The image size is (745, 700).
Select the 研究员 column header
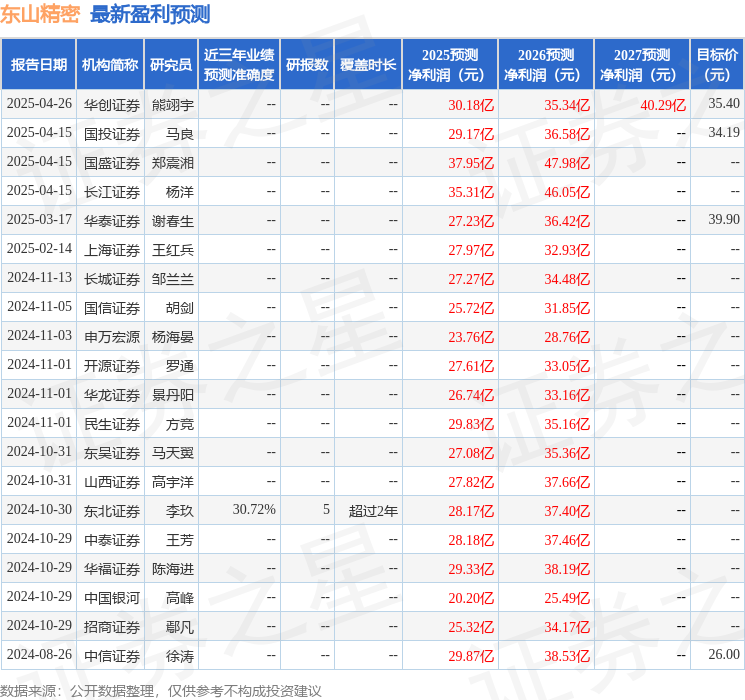click(x=171, y=65)
